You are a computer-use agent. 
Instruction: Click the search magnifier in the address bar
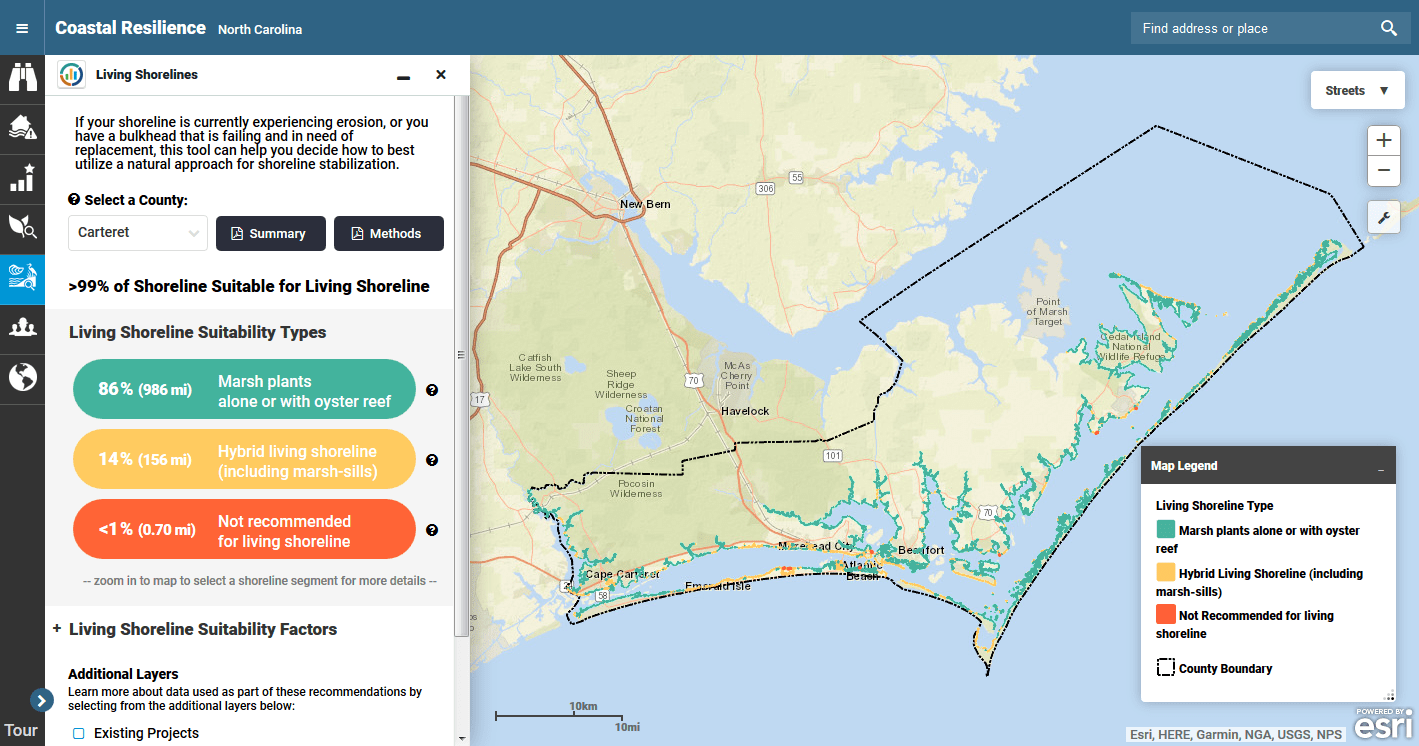(1389, 28)
